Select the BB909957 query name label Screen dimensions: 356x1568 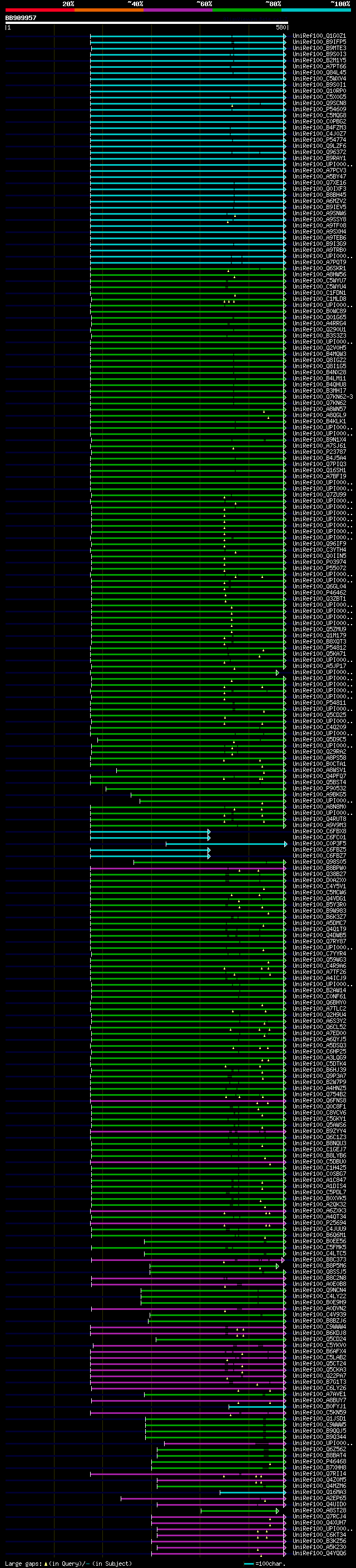21,18
